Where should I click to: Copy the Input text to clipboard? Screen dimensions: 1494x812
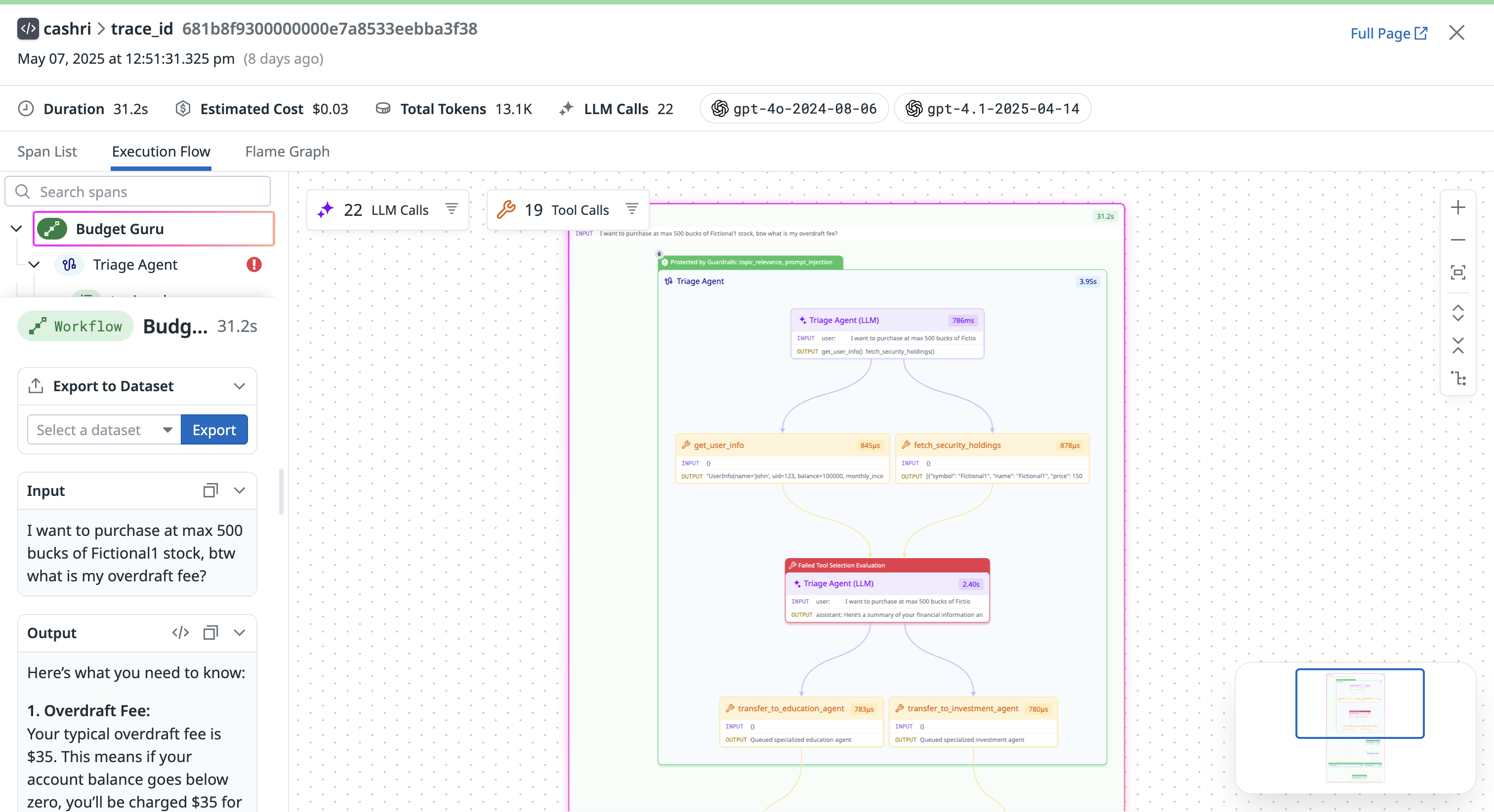click(210, 490)
